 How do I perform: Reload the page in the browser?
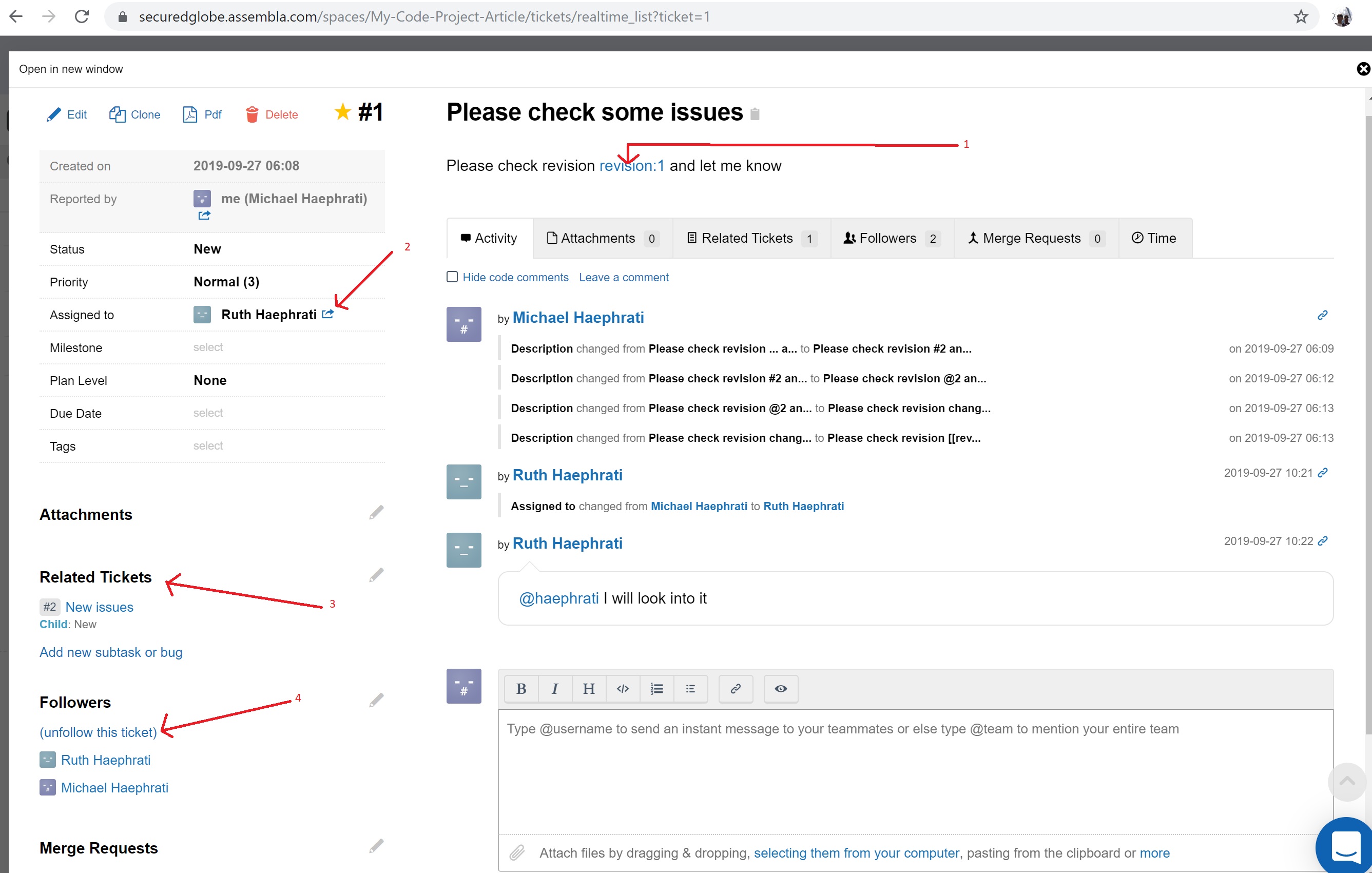tap(82, 16)
